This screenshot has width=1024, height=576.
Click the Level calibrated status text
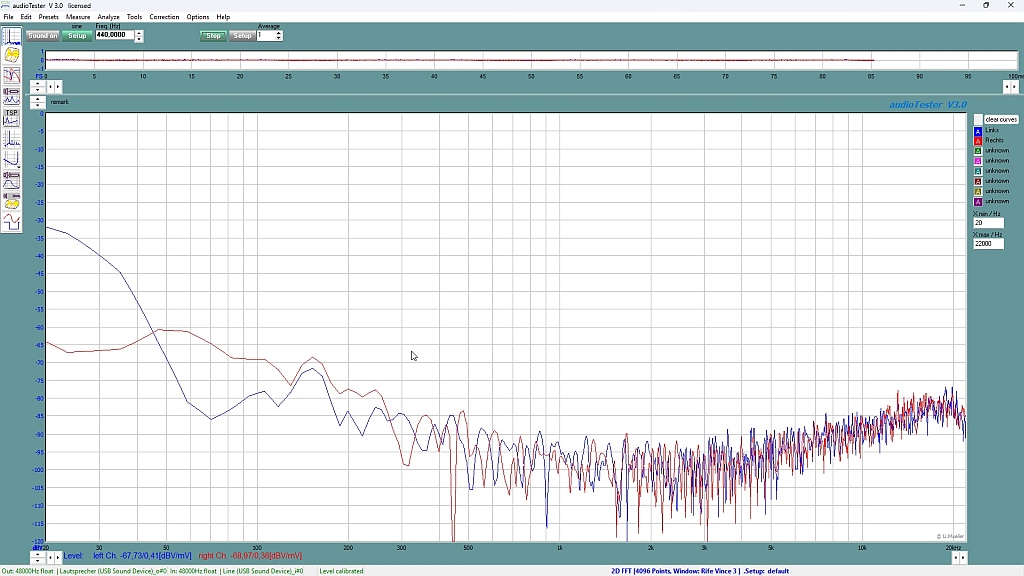(x=341, y=571)
